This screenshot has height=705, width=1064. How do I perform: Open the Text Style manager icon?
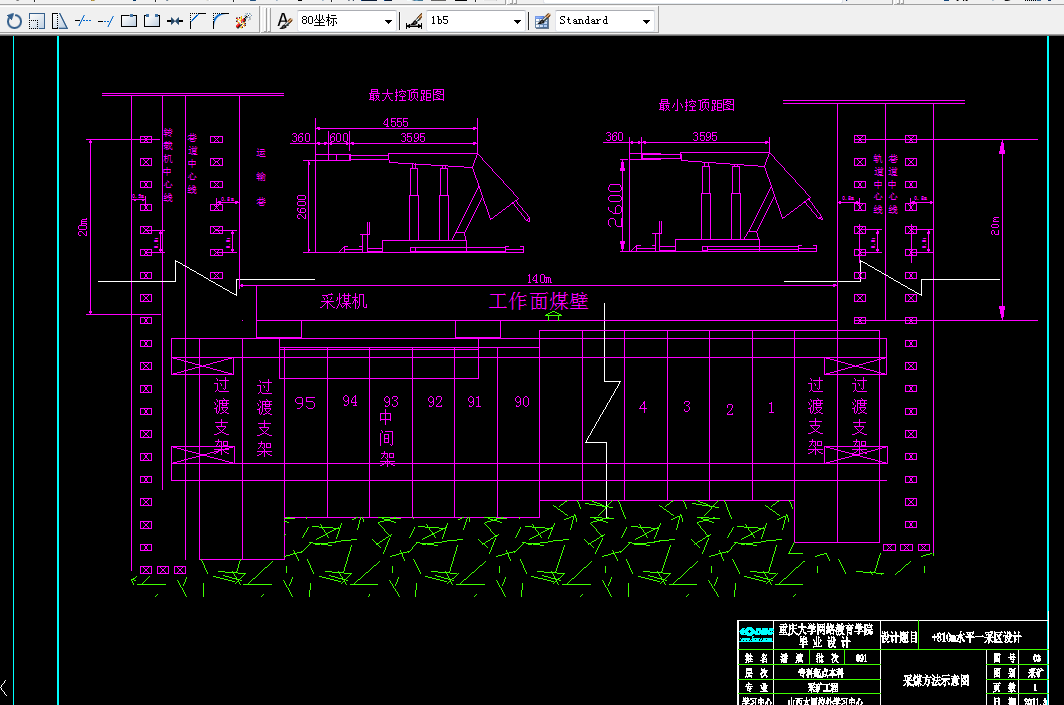(285, 21)
